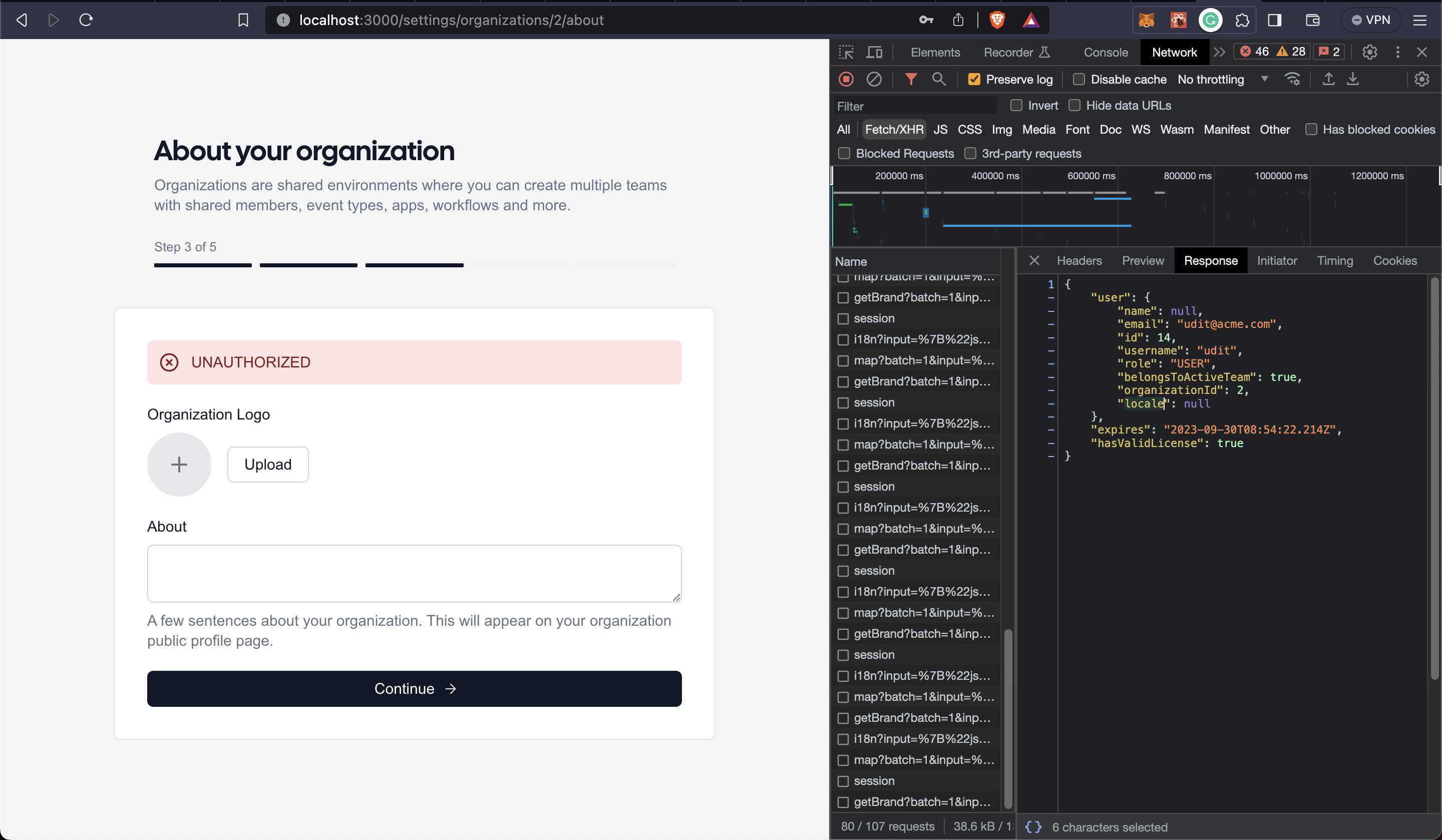Toggle the device toolbar
This screenshot has width=1442, height=840.
coord(874,52)
